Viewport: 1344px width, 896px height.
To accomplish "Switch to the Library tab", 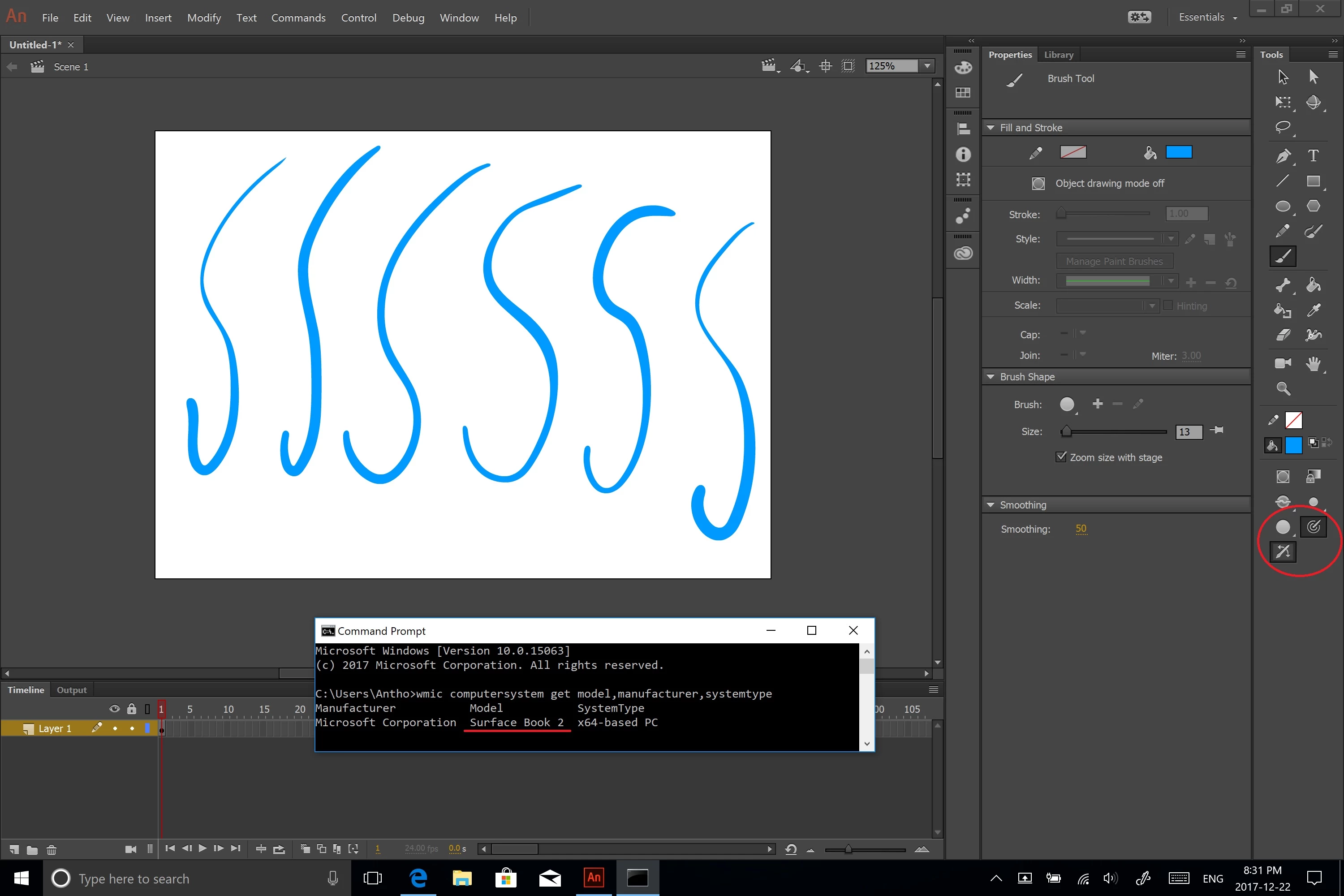I will (1058, 55).
